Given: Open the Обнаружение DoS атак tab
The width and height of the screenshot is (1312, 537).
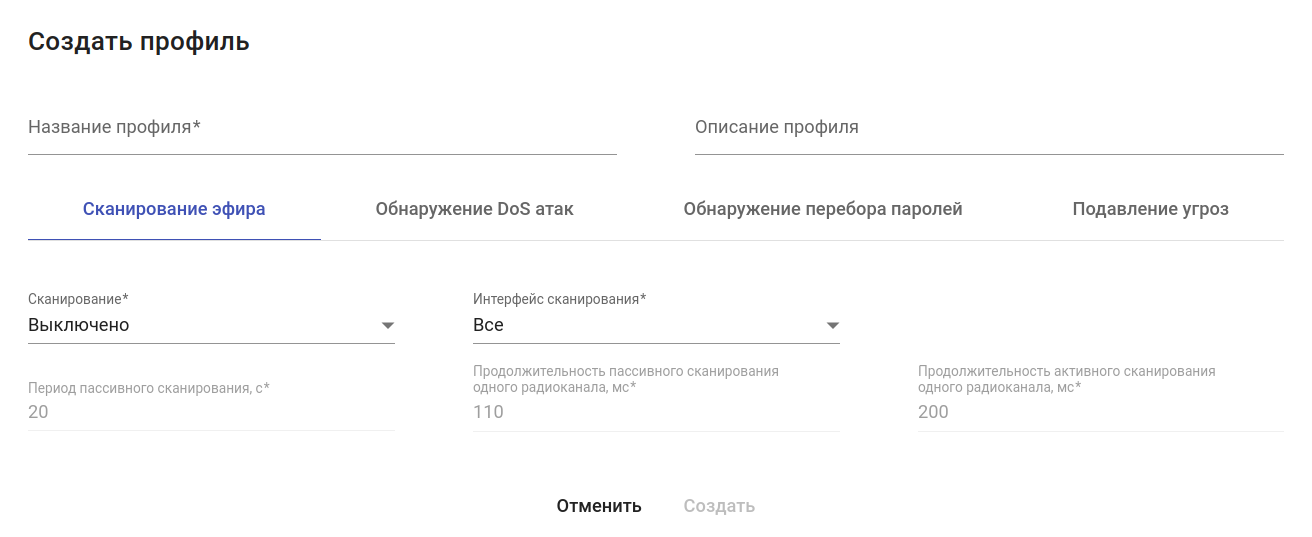Looking at the screenshot, I should pyautogui.click(x=474, y=210).
